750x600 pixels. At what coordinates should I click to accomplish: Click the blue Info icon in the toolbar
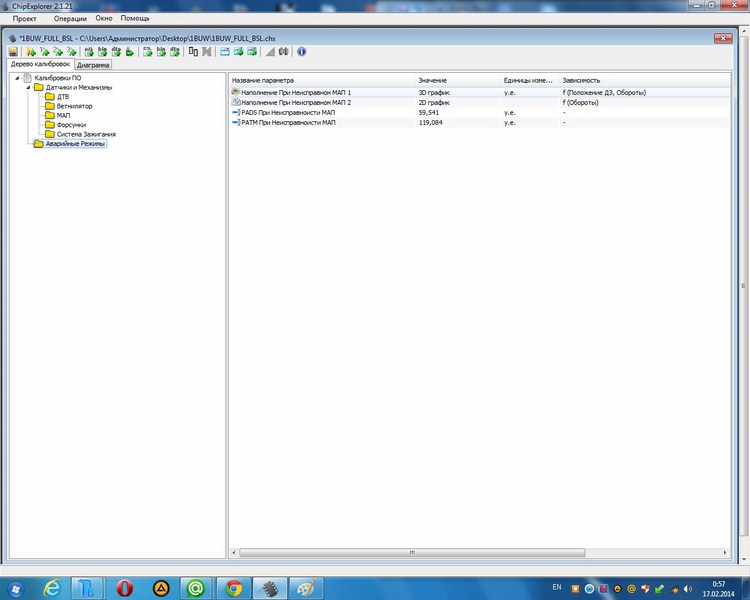[x=302, y=51]
